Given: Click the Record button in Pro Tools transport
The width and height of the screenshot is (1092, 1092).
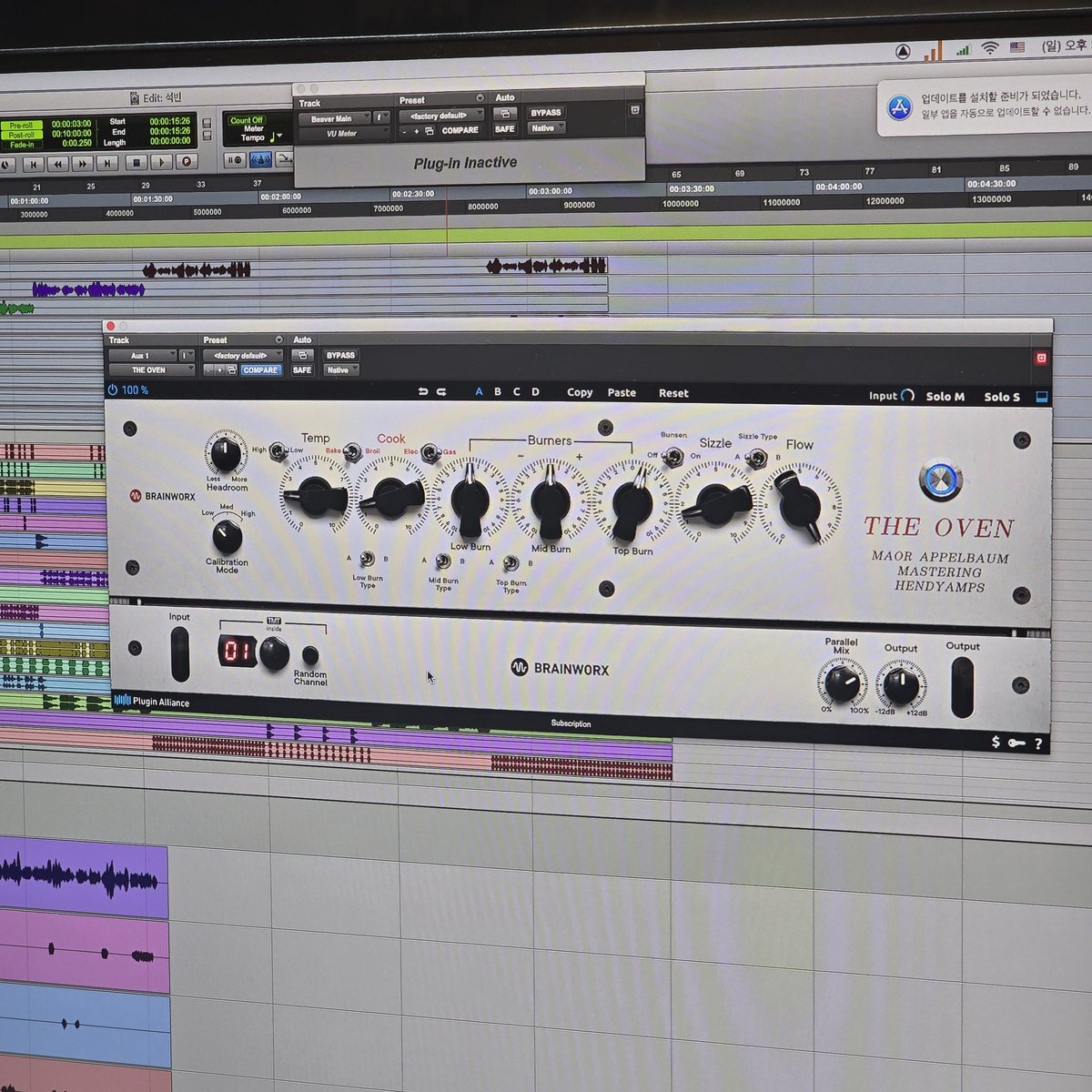Looking at the screenshot, I should [186, 162].
